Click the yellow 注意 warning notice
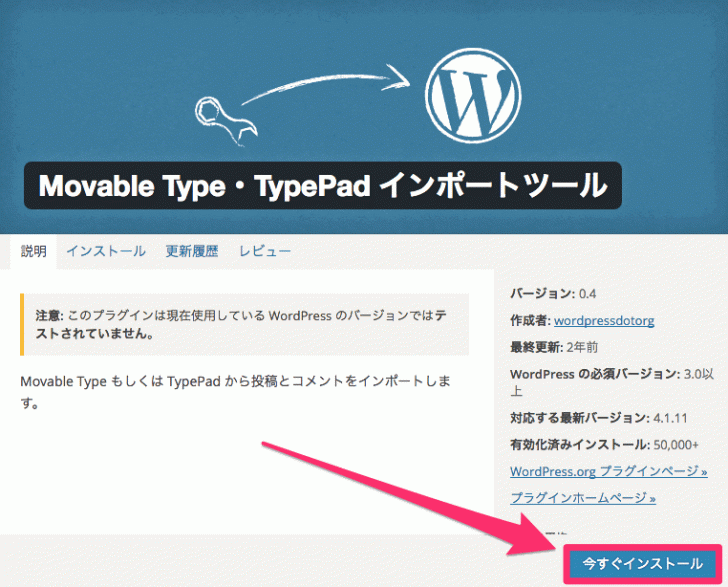The height and width of the screenshot is (587, 728). (244, 324)
